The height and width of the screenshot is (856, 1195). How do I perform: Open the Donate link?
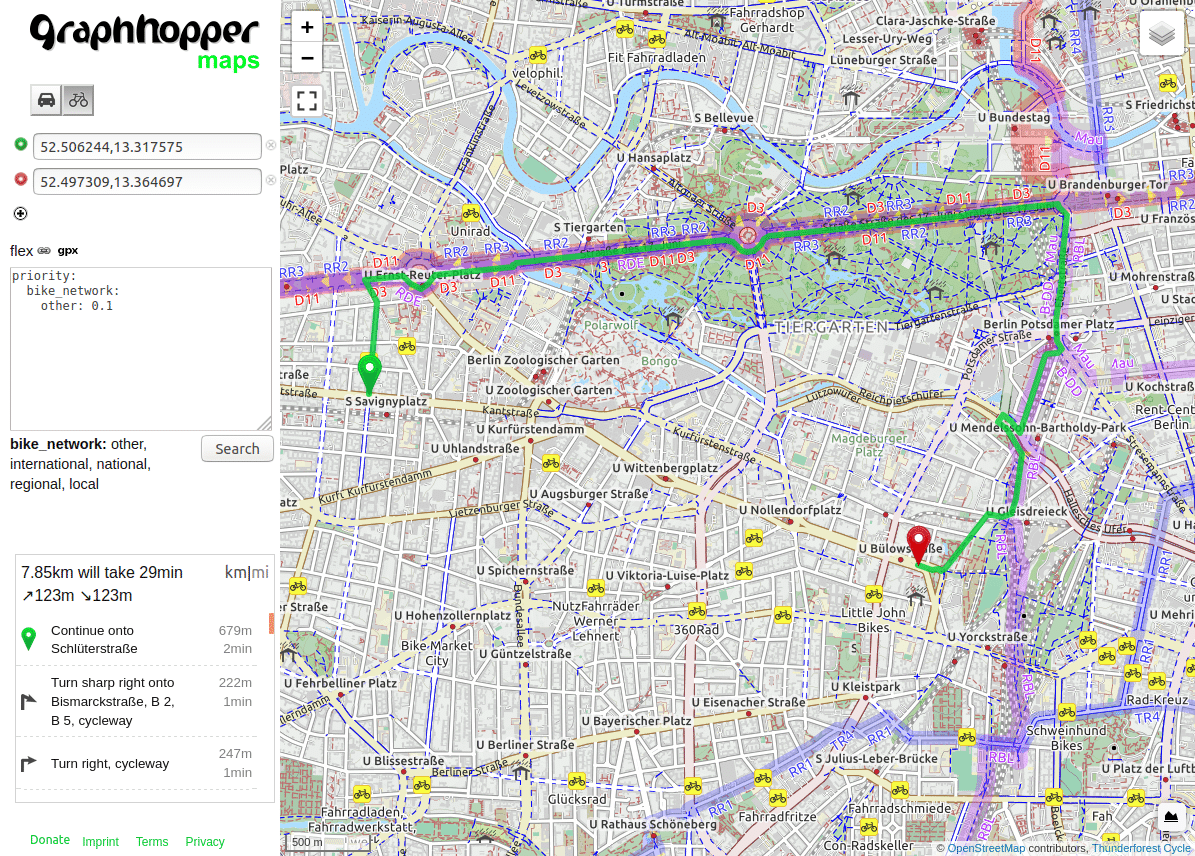tap(50, 840)
